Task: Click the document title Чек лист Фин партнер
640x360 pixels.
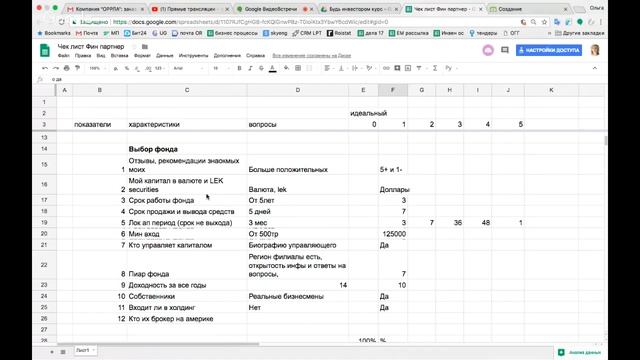Action: pos(91,47)
